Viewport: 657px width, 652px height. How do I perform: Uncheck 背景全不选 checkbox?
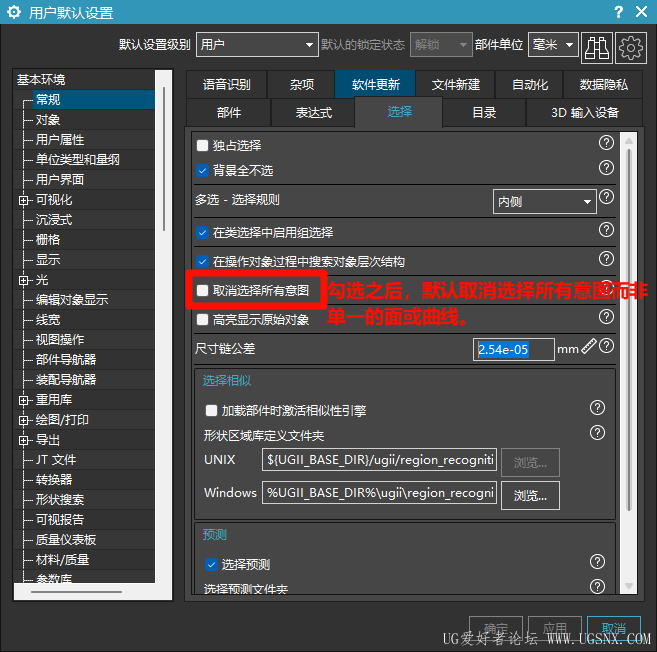coord(202,171)
